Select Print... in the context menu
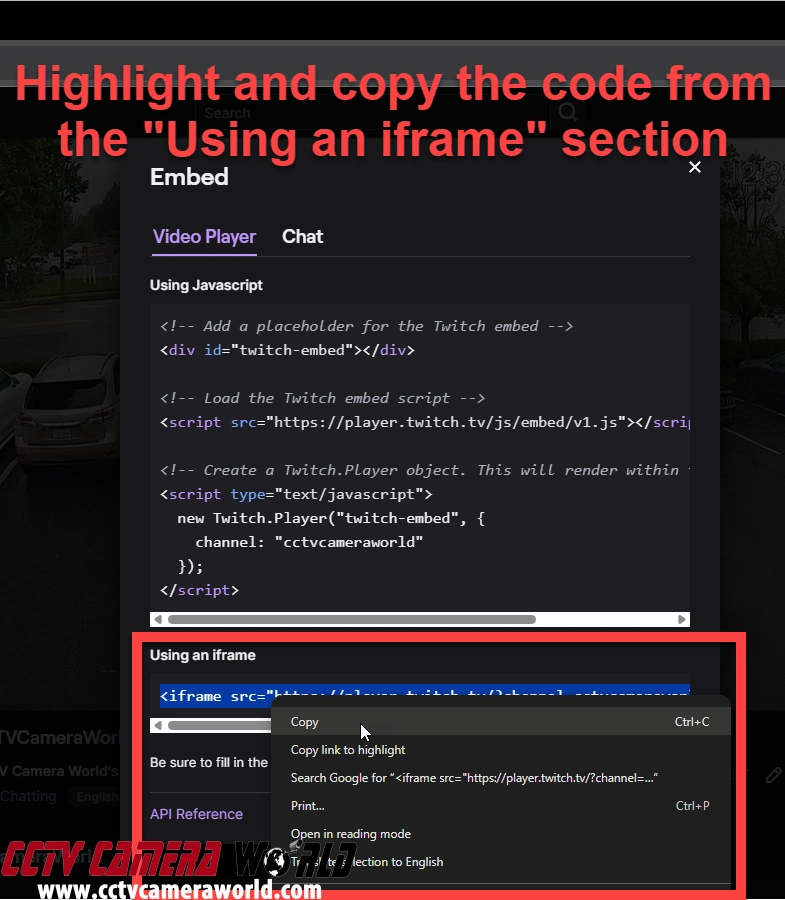785x900 pixels. click(308, 806)
